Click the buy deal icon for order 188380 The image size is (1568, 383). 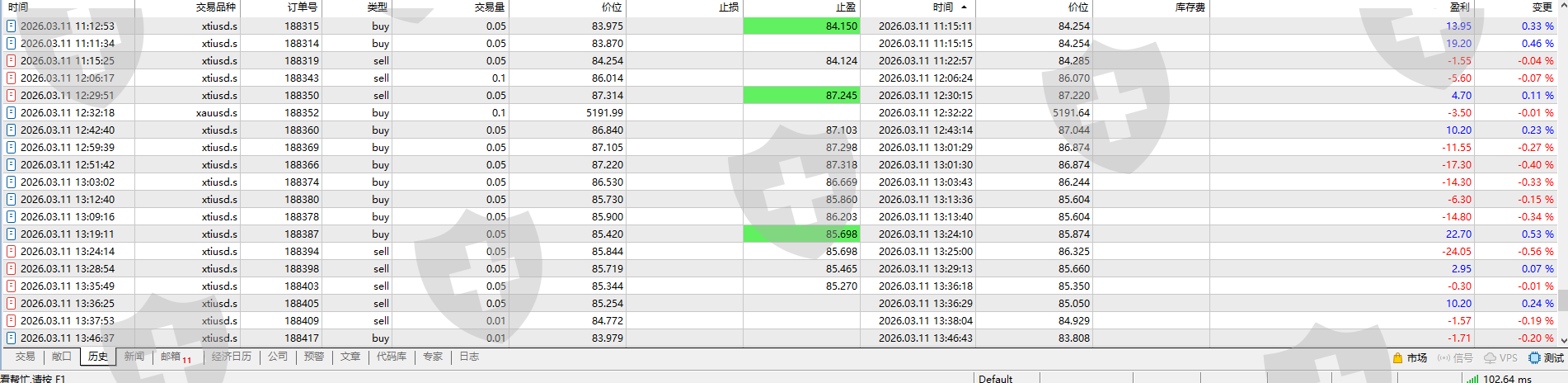12,200
